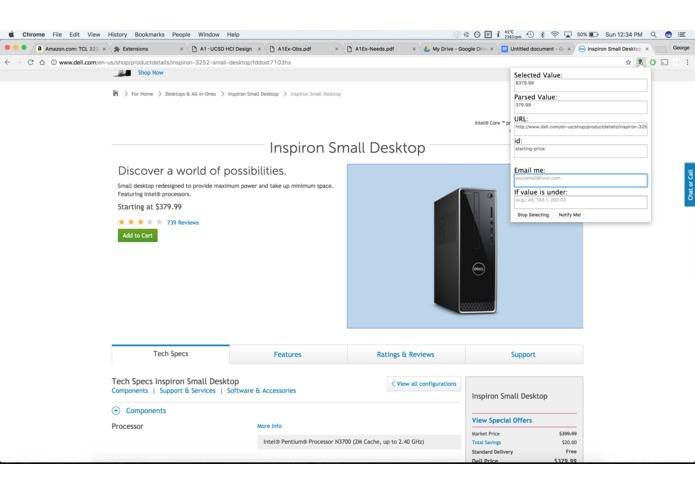Image resolution: width=695 pixels, height=494 pixels.
Task: Open the People menu
Action: 181,34
